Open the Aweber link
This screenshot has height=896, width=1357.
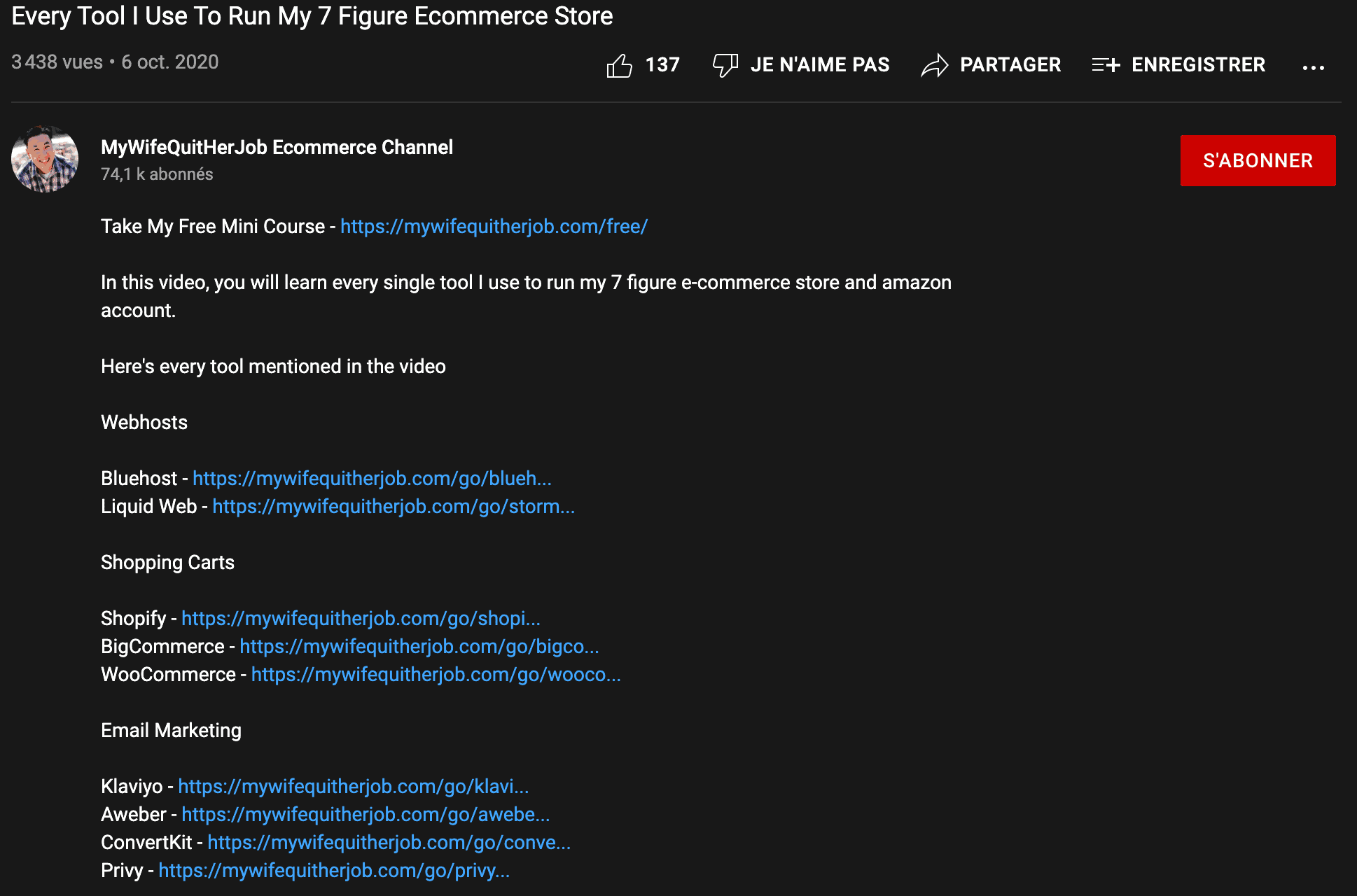coord(366,814)
